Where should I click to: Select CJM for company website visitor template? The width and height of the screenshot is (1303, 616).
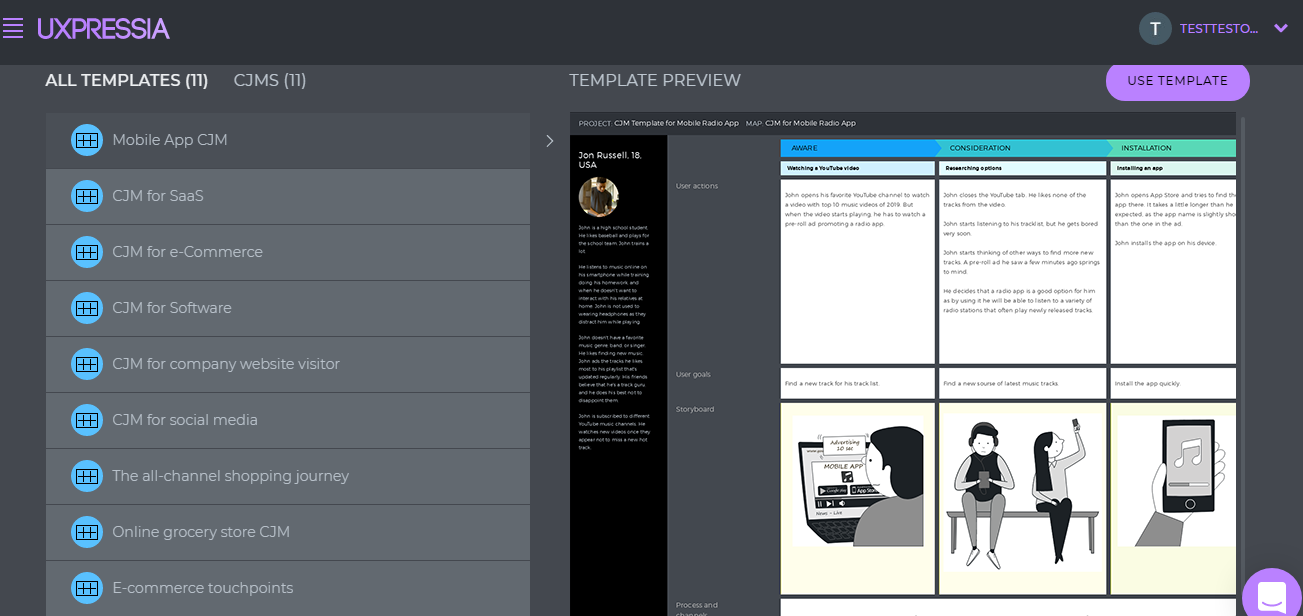(x=226, y=364)
